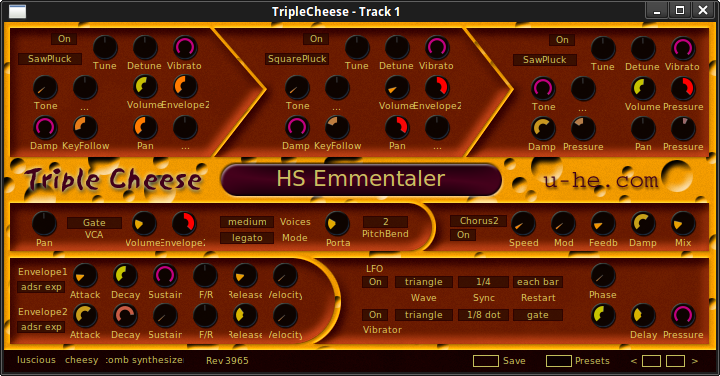Go to the next preset with the arrow
The image size is (720, 376).
[695, 361]
